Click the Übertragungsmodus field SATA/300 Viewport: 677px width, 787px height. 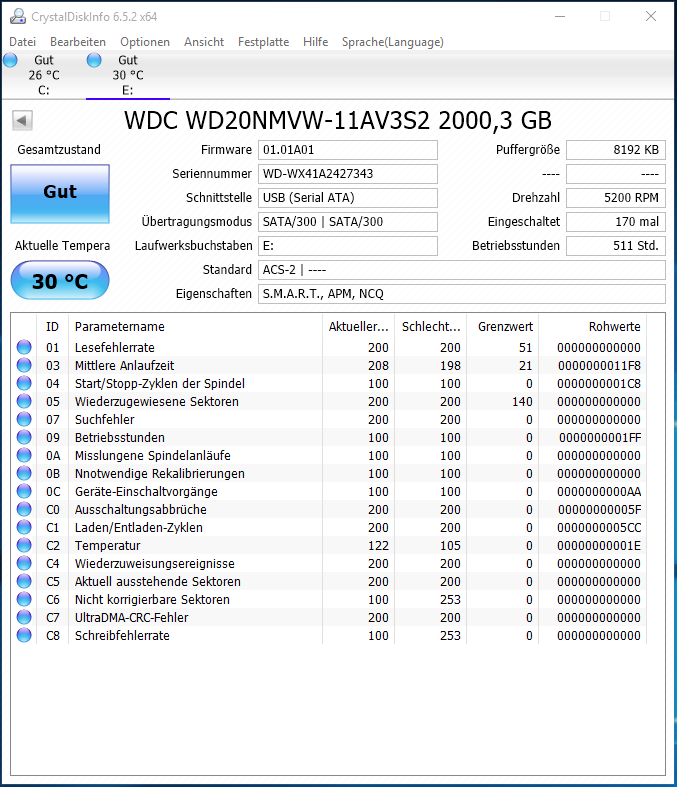348,222
